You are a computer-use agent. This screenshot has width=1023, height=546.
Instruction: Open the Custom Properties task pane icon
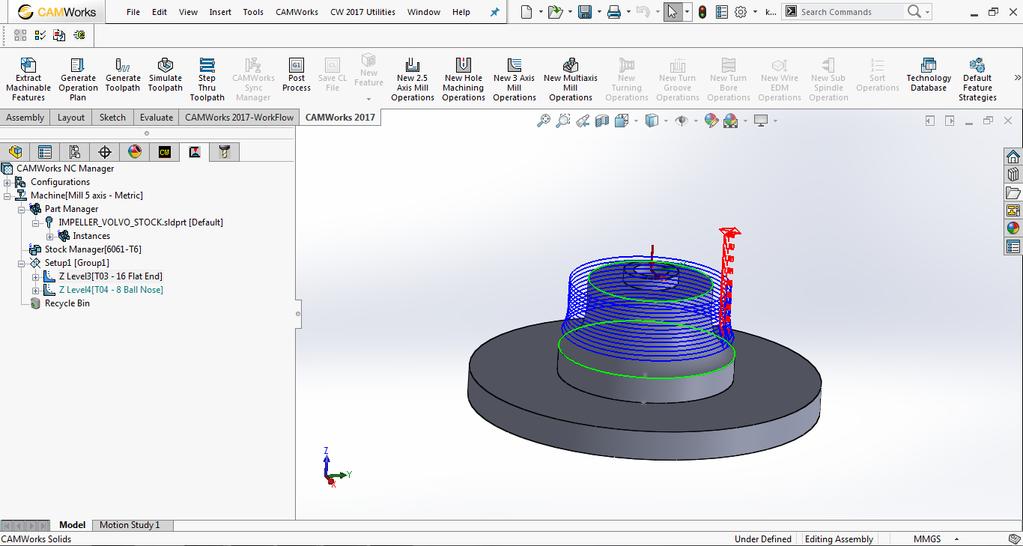(1013, 247)
